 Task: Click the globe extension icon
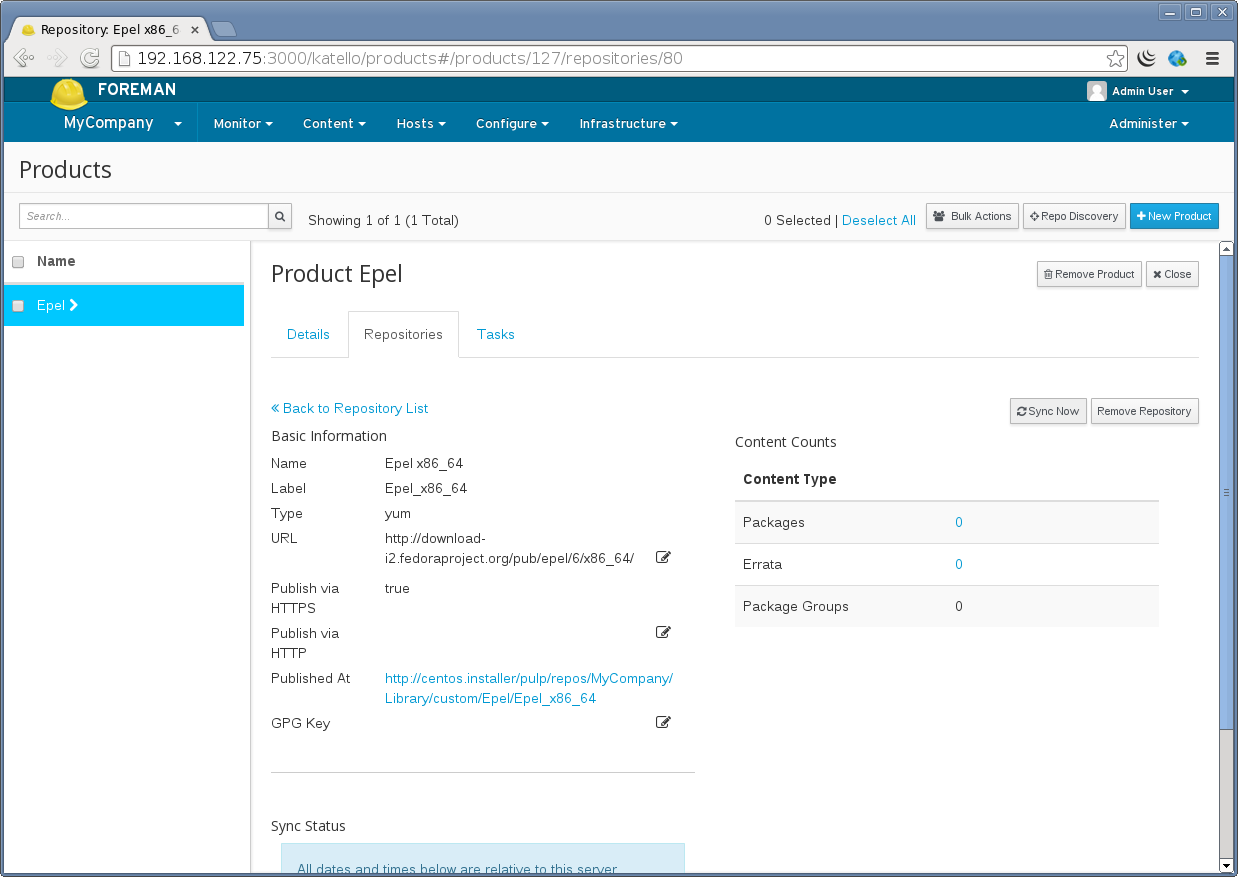click(1177, 58)
